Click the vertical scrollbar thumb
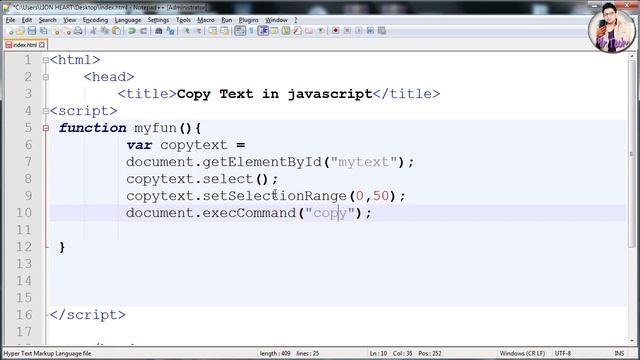 pyautogui.click(x=632, y=153)
